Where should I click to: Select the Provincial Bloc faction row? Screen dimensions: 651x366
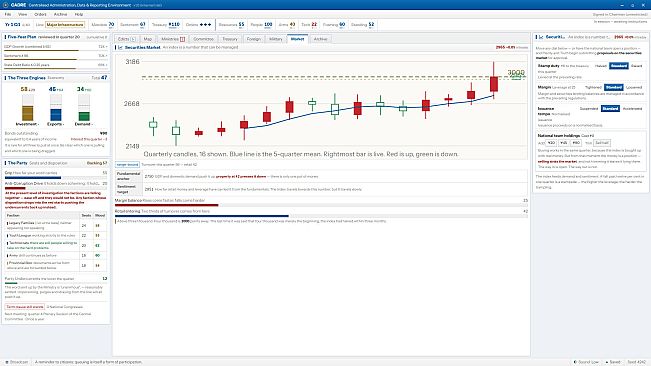(56, 265)
